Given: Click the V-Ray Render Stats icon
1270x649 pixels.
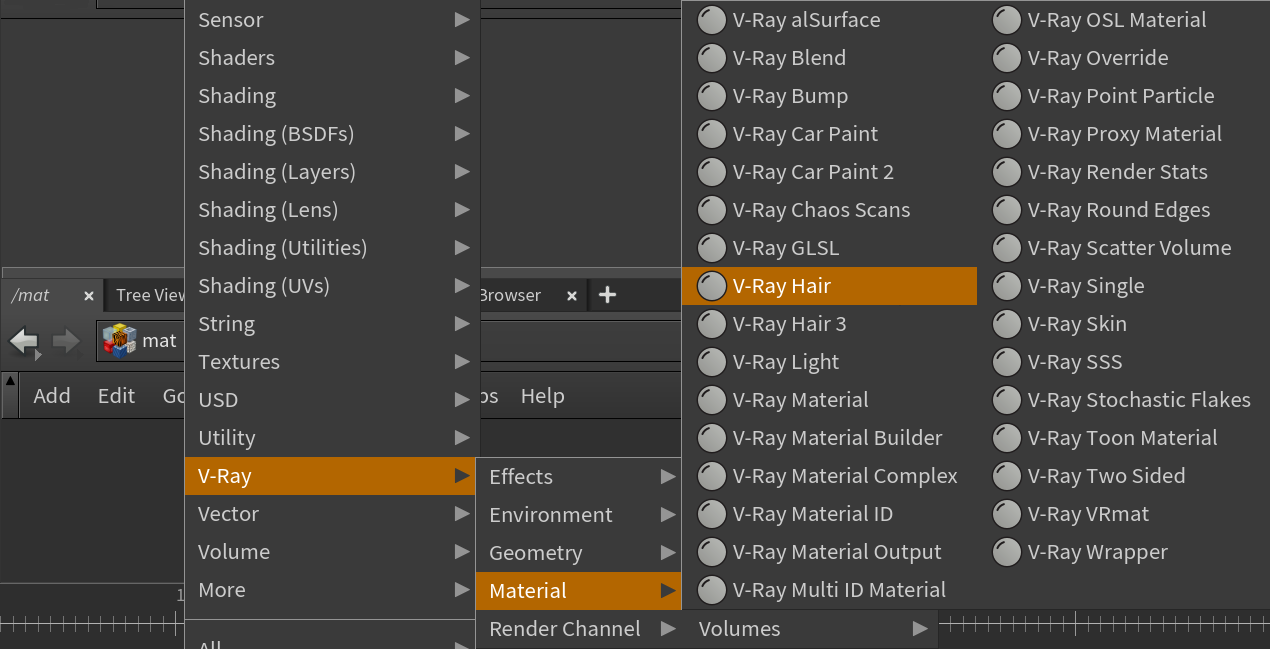Looking at the screenshot, I should click(1007, 172).
